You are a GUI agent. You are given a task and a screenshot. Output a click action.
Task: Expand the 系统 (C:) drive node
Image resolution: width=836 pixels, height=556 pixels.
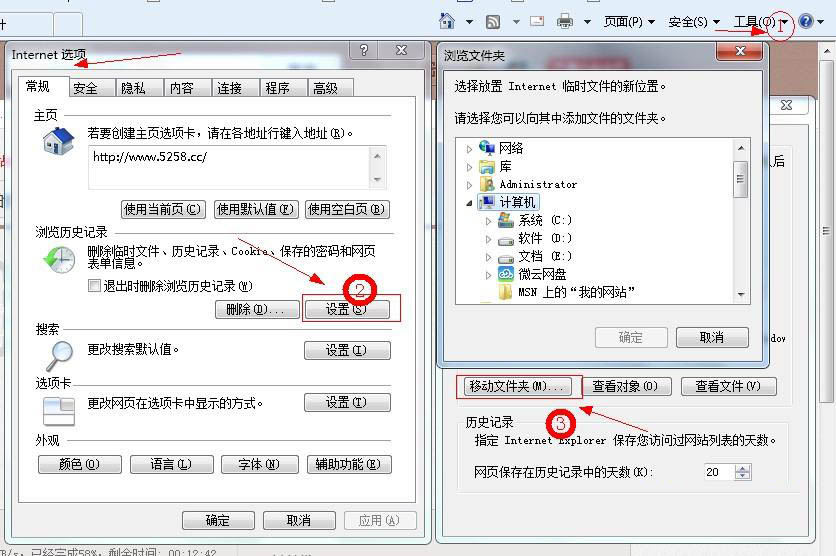pos(488,221)
